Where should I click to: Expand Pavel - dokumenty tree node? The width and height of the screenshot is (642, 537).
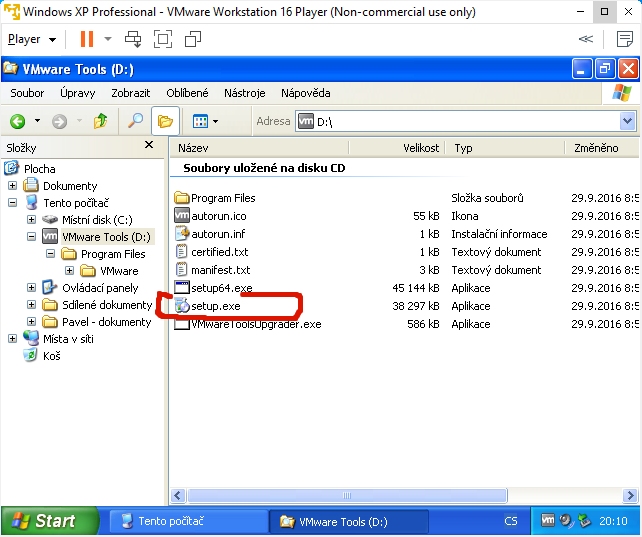[x=31, y=321]
